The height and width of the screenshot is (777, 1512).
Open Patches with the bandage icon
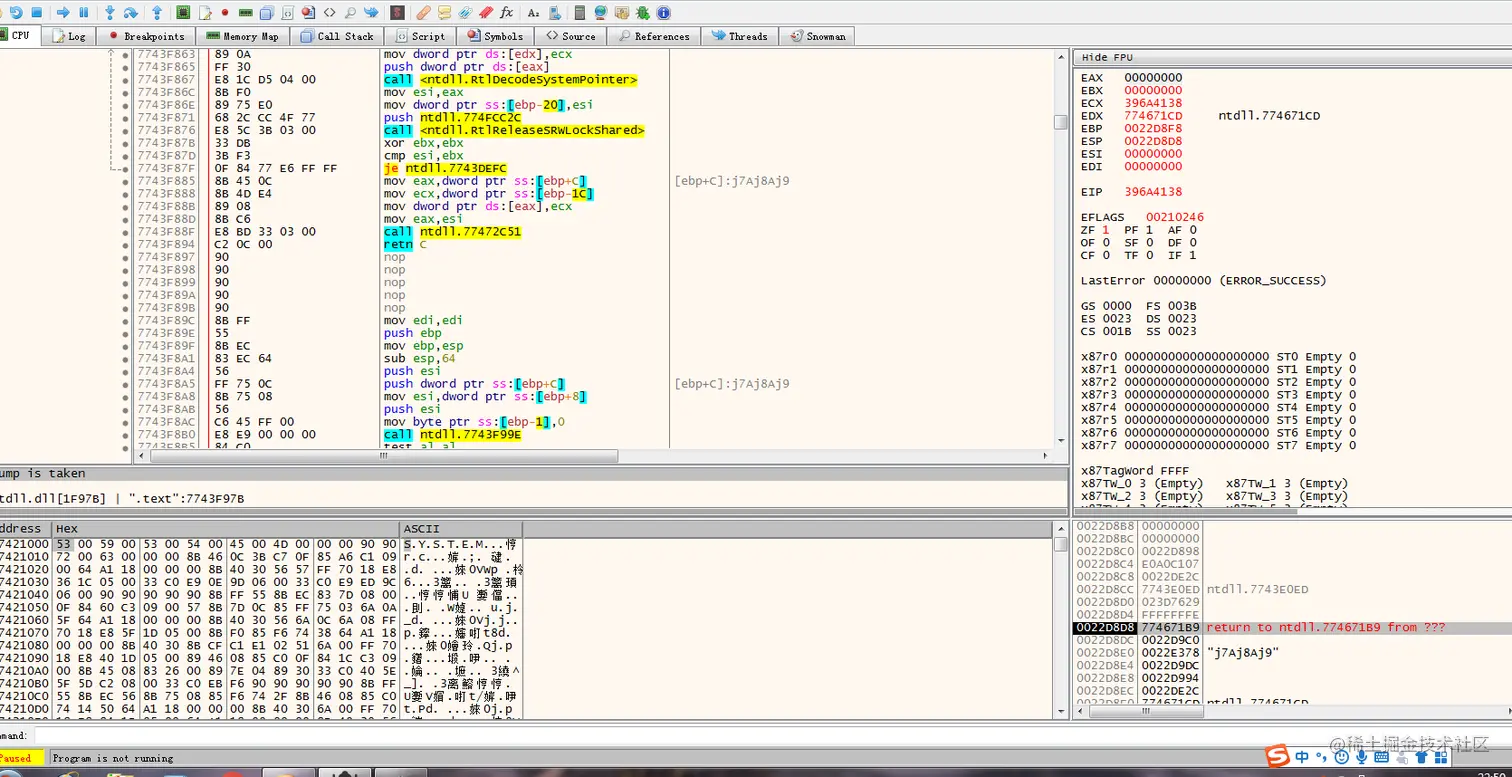click(423, 12)
